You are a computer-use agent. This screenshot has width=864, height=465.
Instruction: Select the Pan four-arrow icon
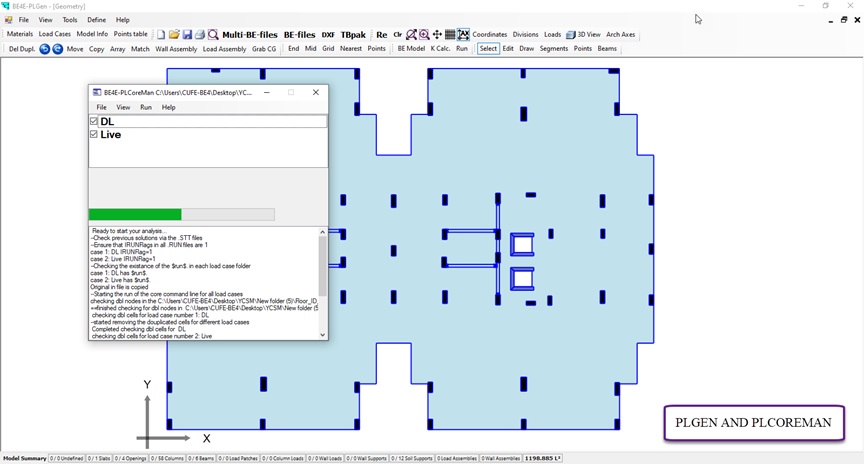(437, 35)
